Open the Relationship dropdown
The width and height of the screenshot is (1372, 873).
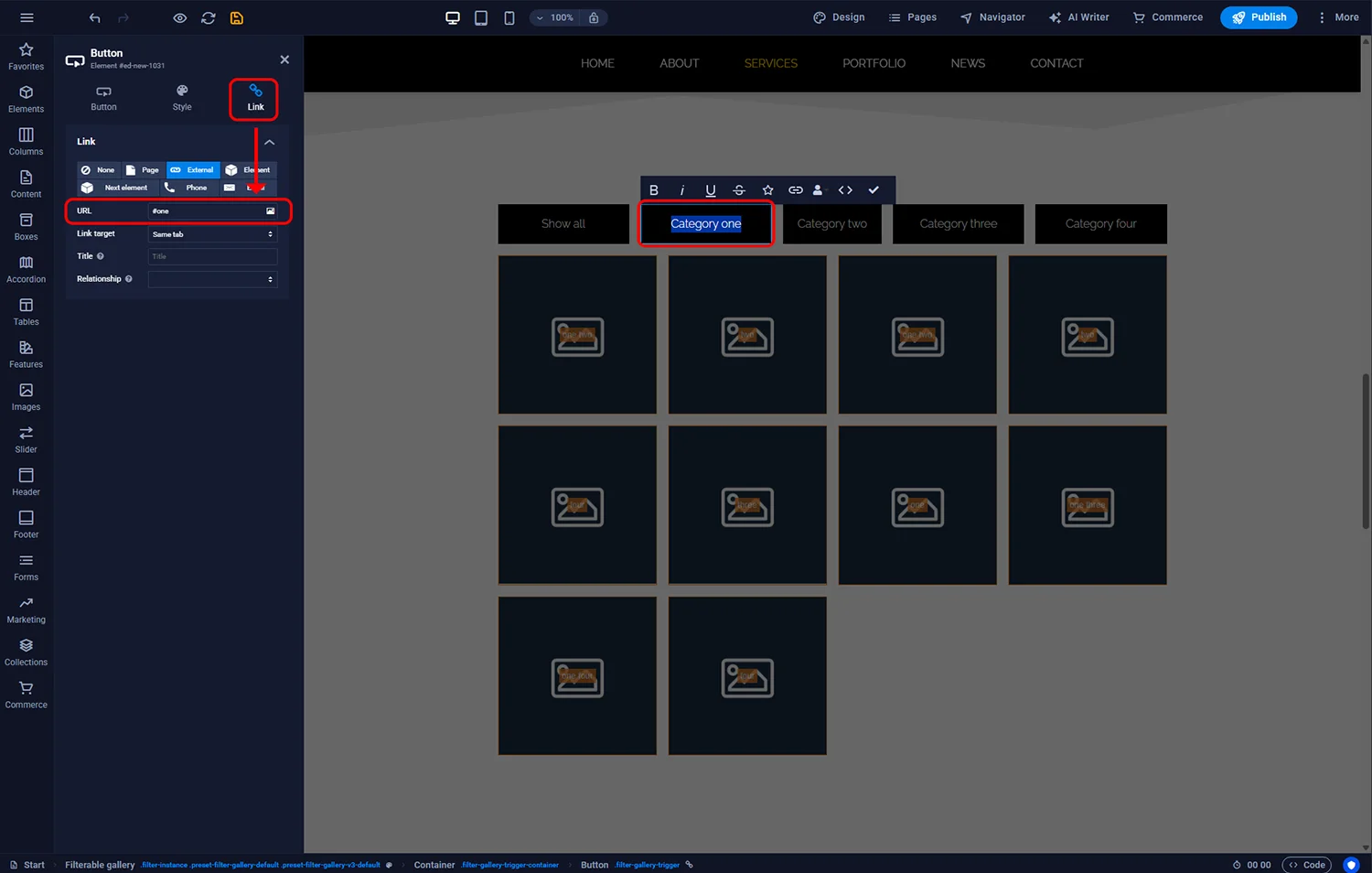[x=212, y=279]
